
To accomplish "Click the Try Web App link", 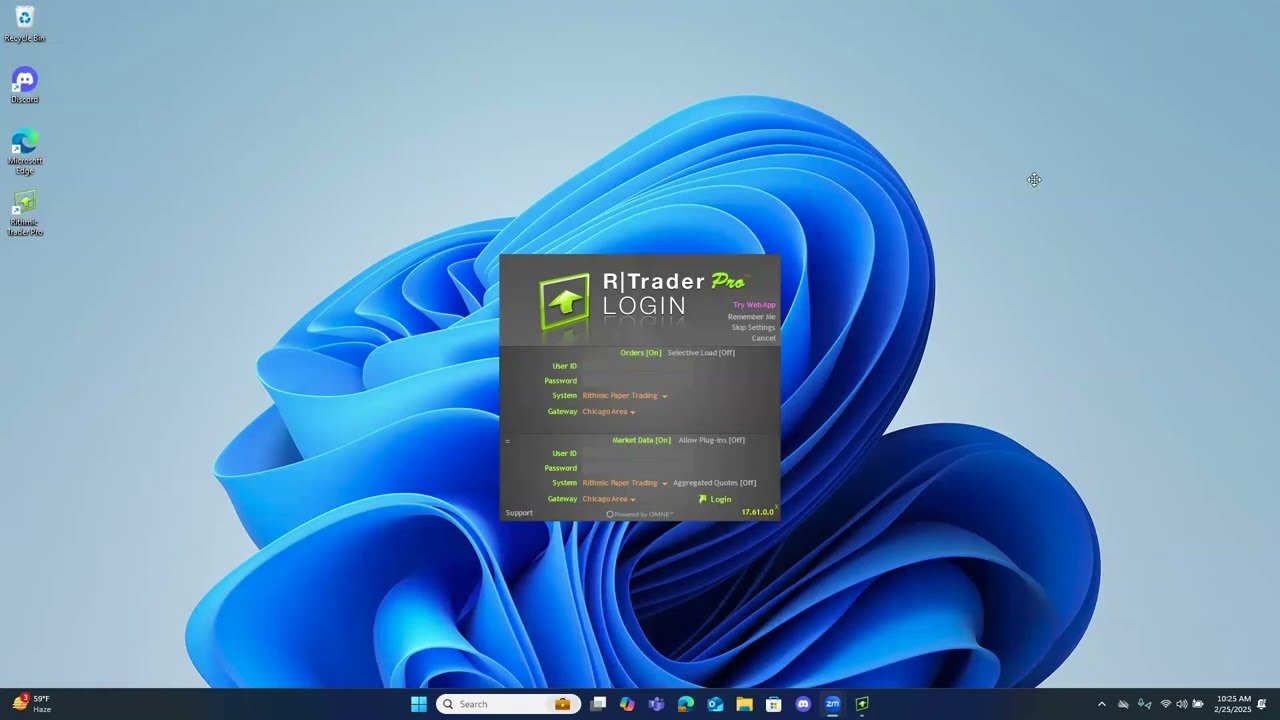I will [x=754, y=305].
